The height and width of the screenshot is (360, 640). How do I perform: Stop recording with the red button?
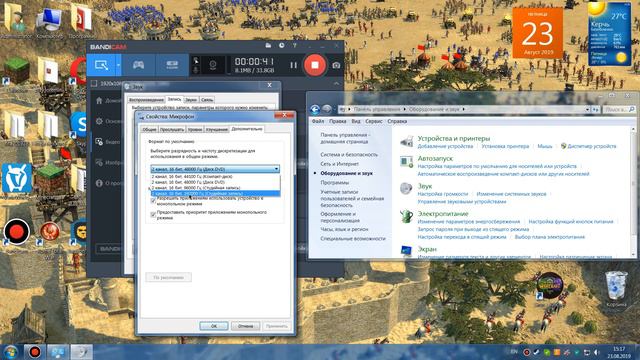(x=315, y=65)
